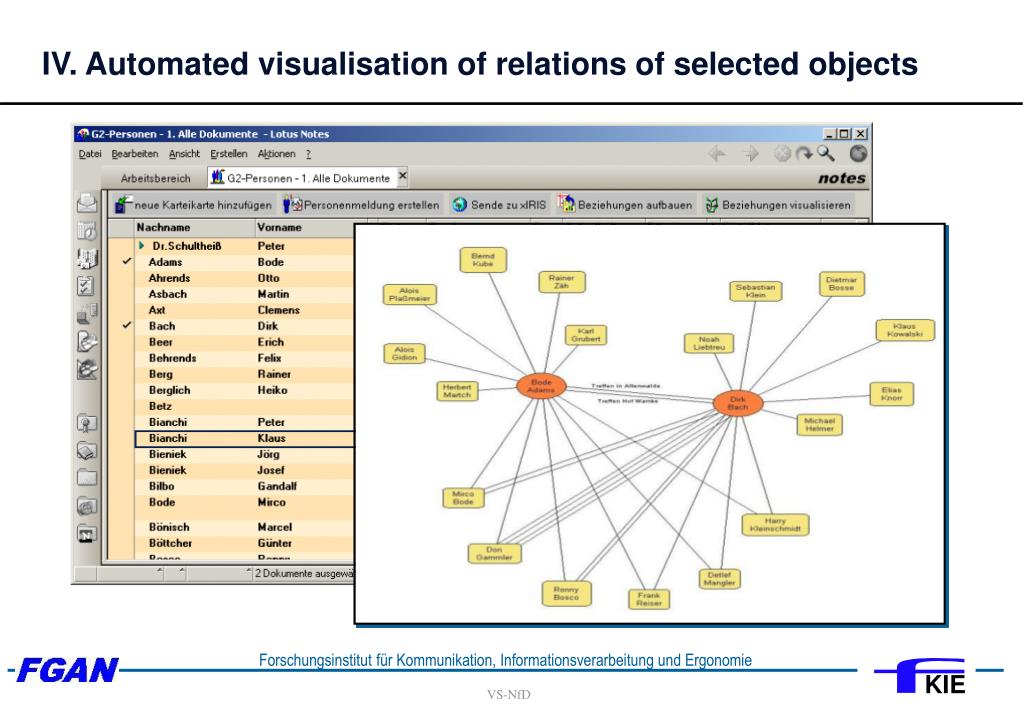Select the Bieniek Jörg row

pyautogui.click(x=244, y=454)
